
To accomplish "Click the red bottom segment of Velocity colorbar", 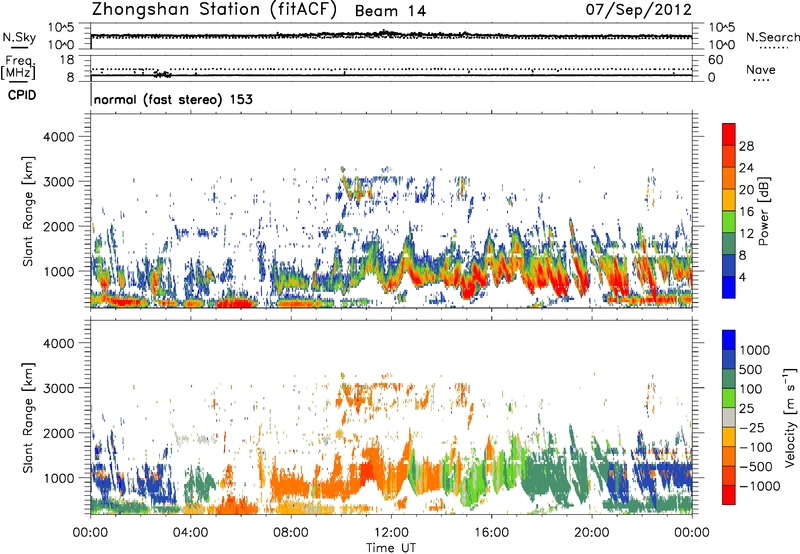I will (729, 495).
